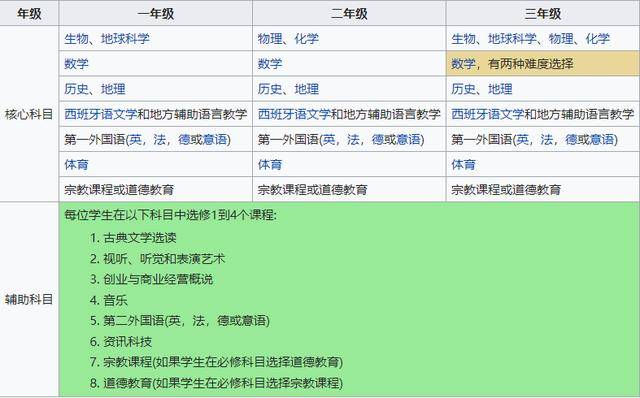Open 化学 link in 三年级 column

point(598,39)
